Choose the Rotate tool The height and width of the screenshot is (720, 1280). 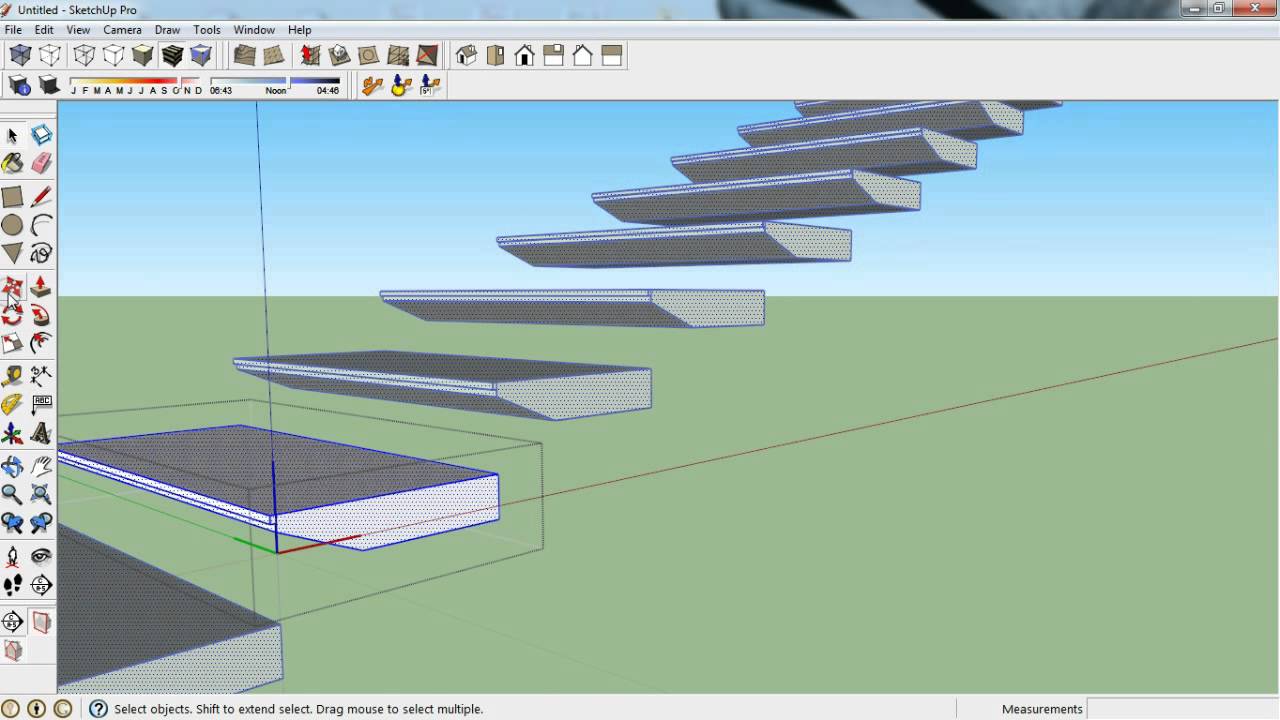12,315
